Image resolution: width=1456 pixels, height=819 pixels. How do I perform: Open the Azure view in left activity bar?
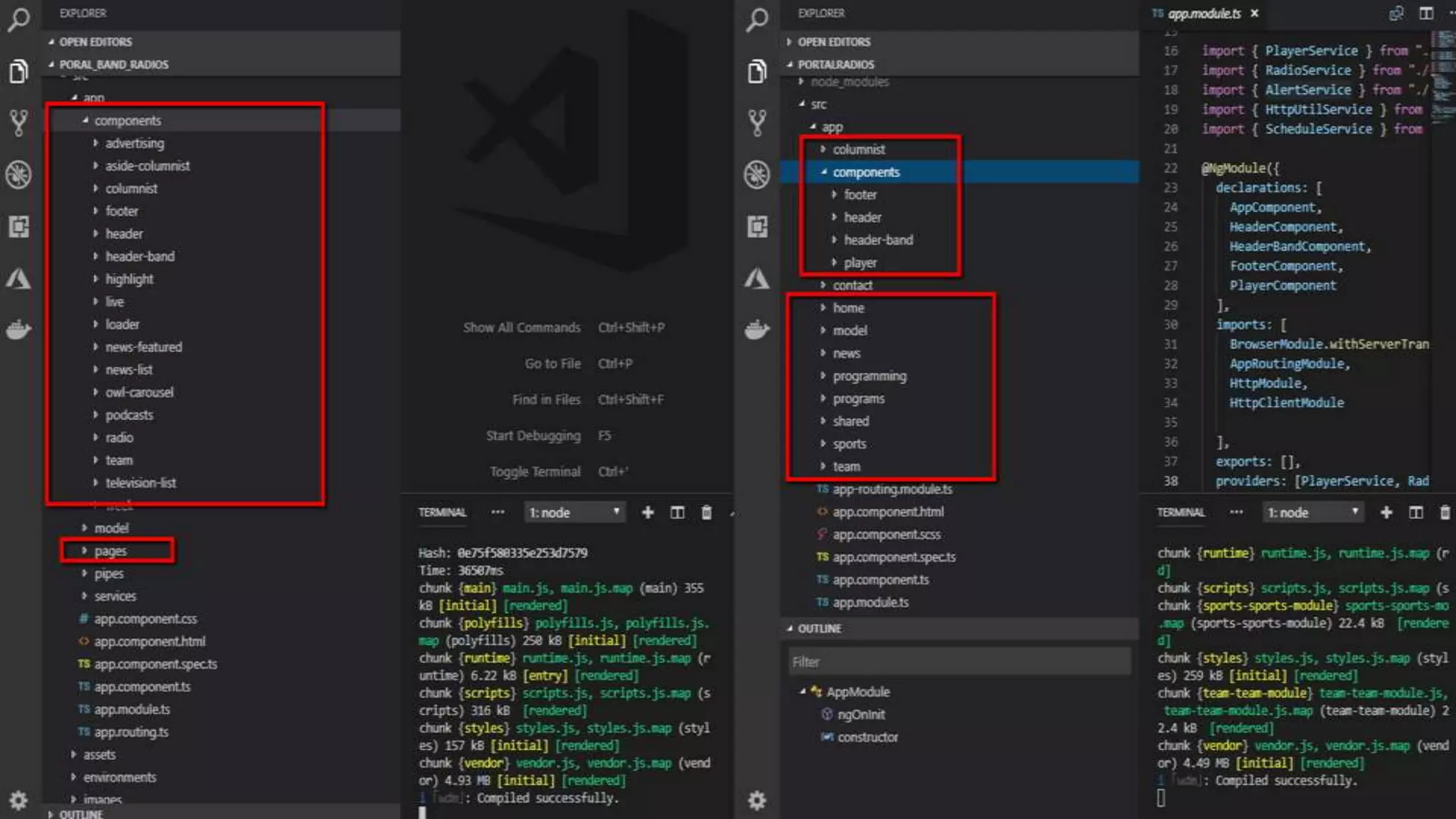18,278
